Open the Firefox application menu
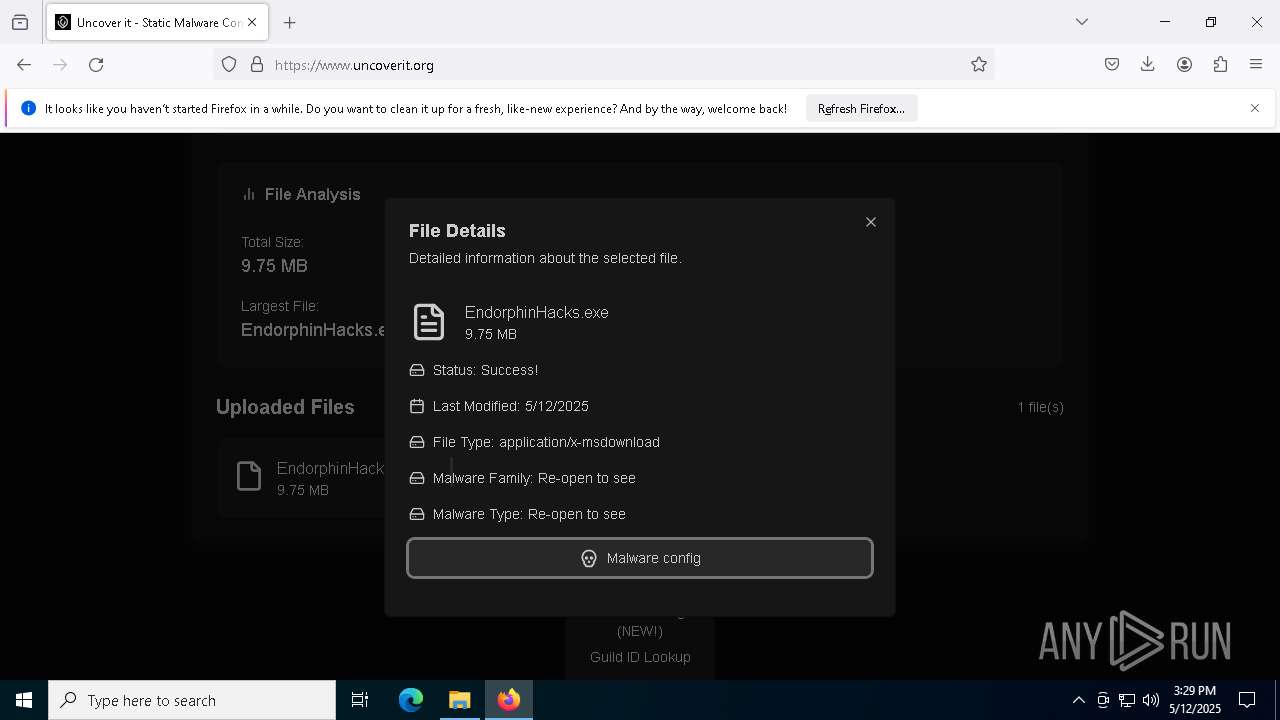Screen dimensions: 1280x720 tap(1256, 65)
